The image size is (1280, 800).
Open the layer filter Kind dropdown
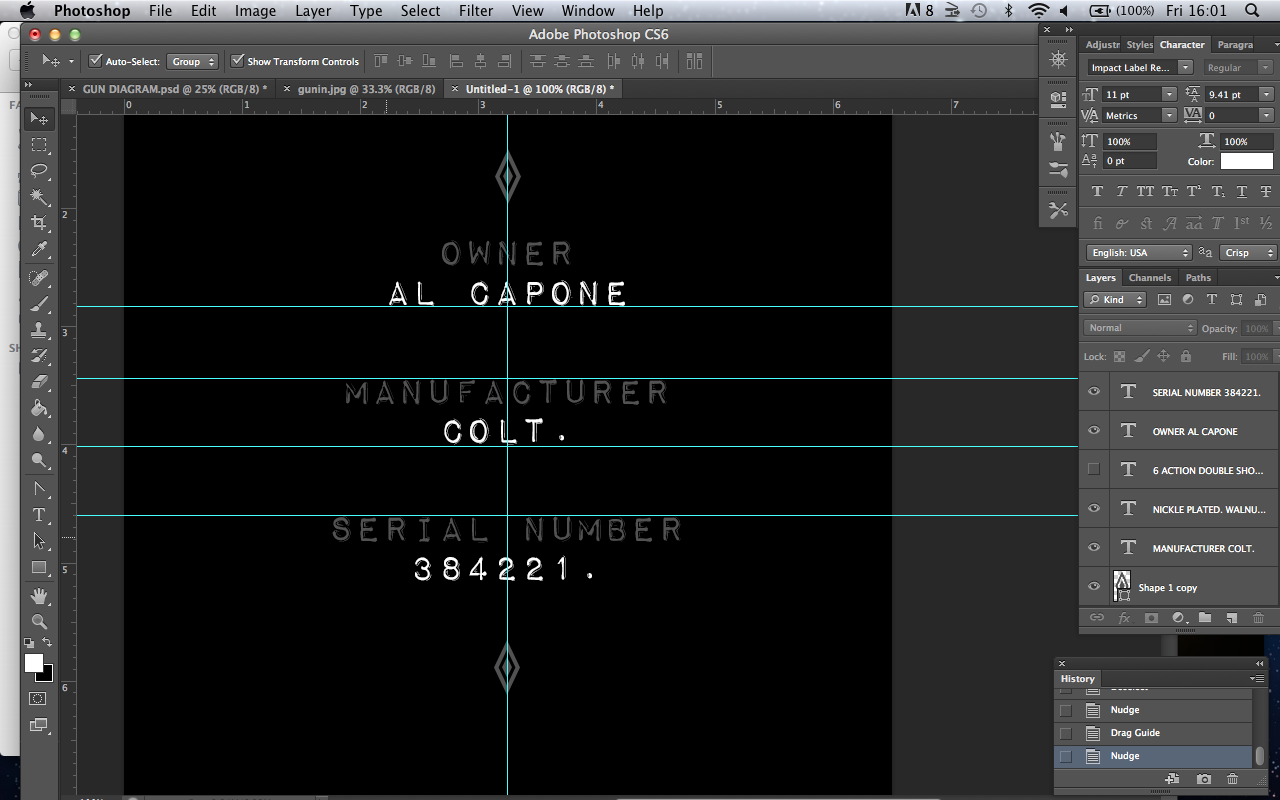[1117, 300]
